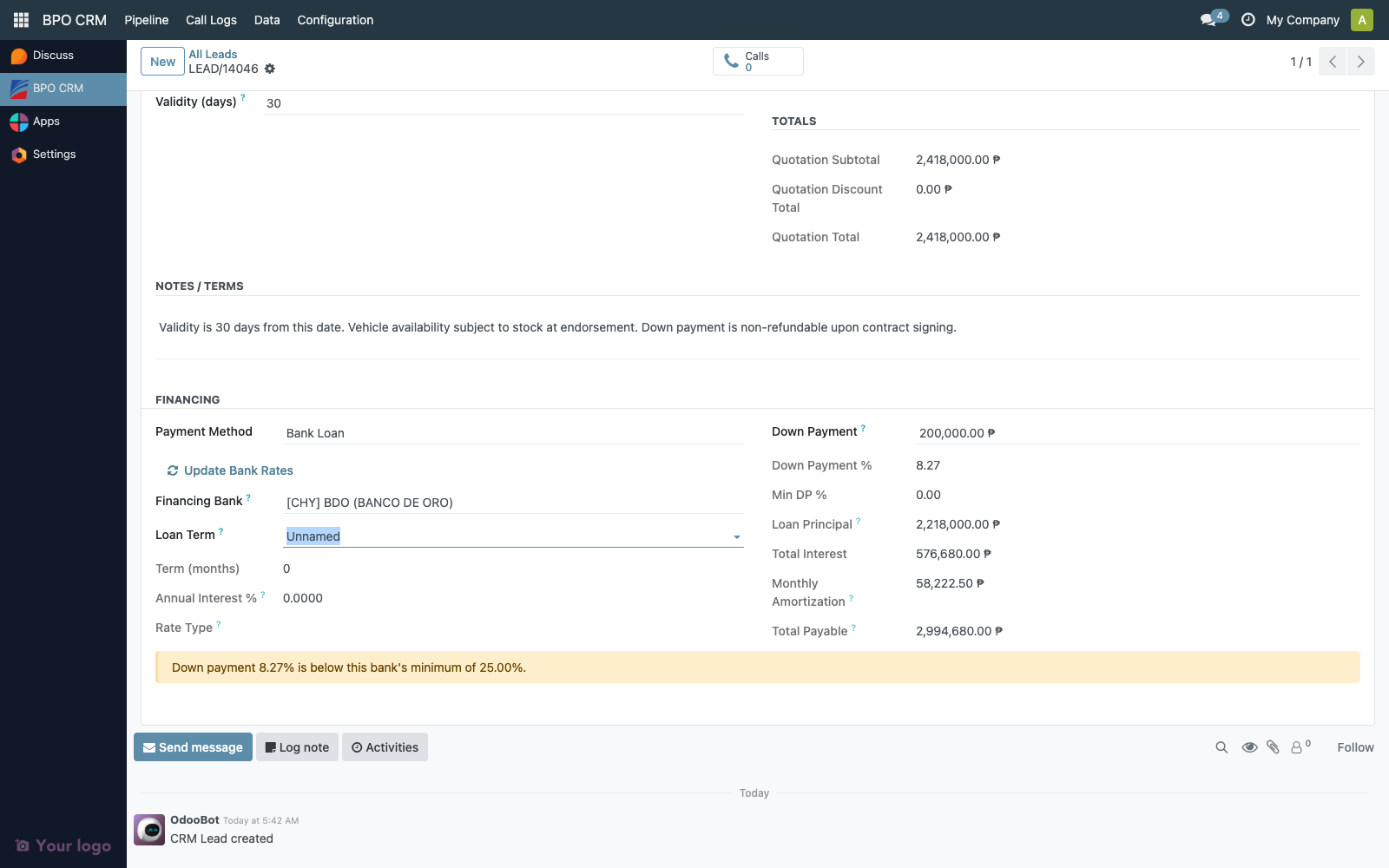The image size is (1389, 868).
Task: Open followers list via the person icon
Action: click(x=1296, y=746)
